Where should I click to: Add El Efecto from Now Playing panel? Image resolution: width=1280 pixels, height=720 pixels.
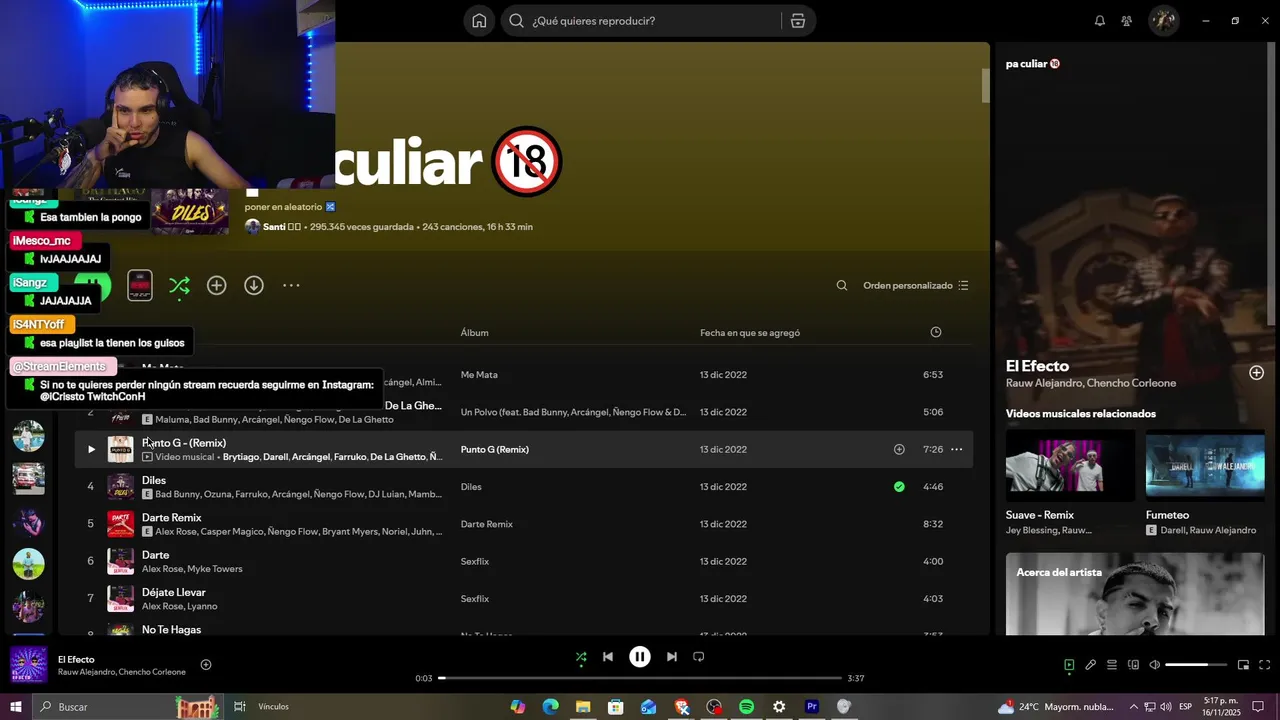[1256, 373]
